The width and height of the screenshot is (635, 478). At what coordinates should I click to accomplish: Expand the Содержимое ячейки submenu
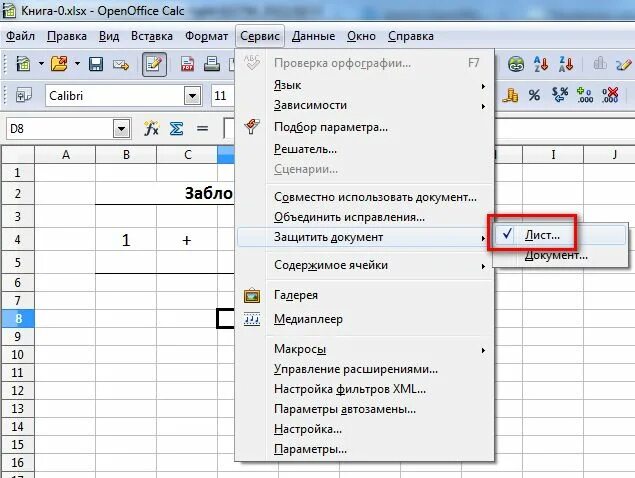point(364,265)
